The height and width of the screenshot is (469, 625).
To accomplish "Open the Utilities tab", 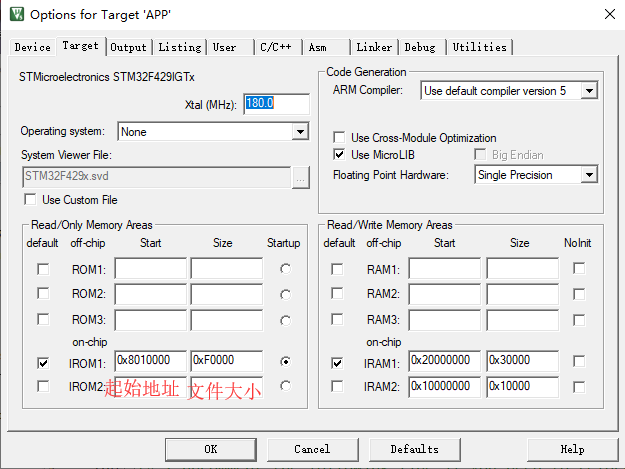I will 480,47.
